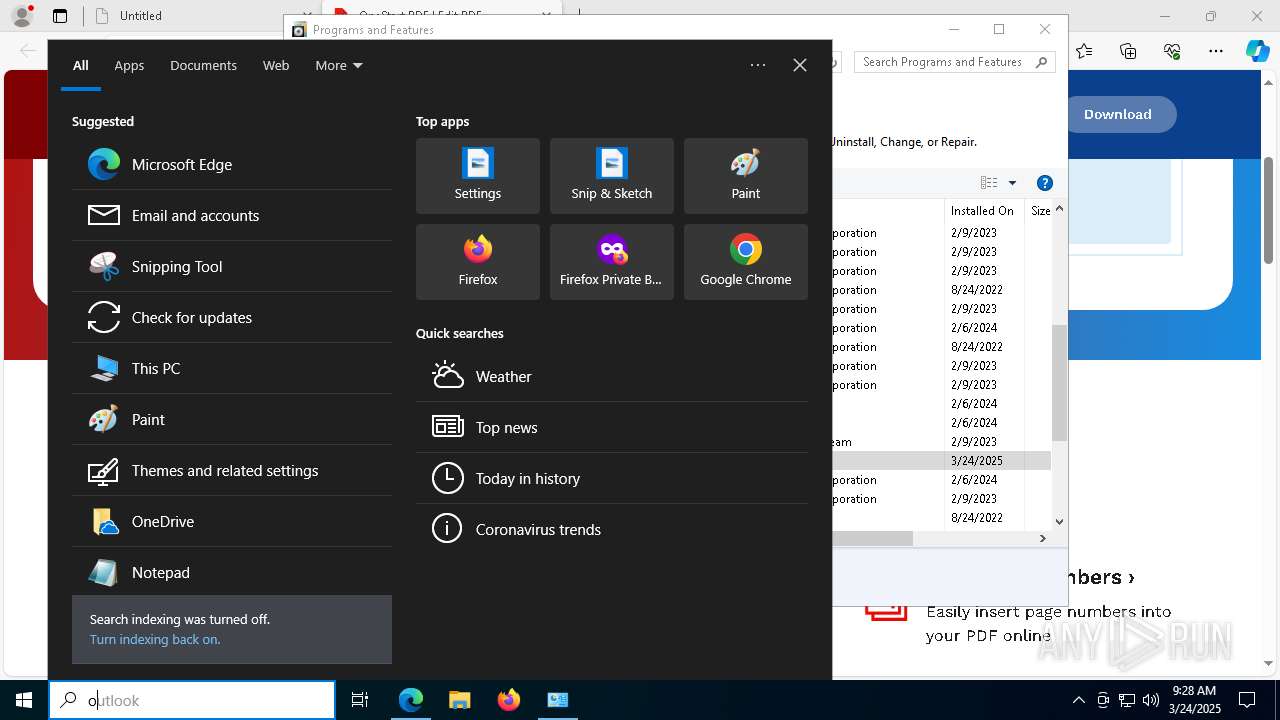
Task: Open the taskbar Programs and Features app
Action: pyautogui.click(x=558, y=700)
